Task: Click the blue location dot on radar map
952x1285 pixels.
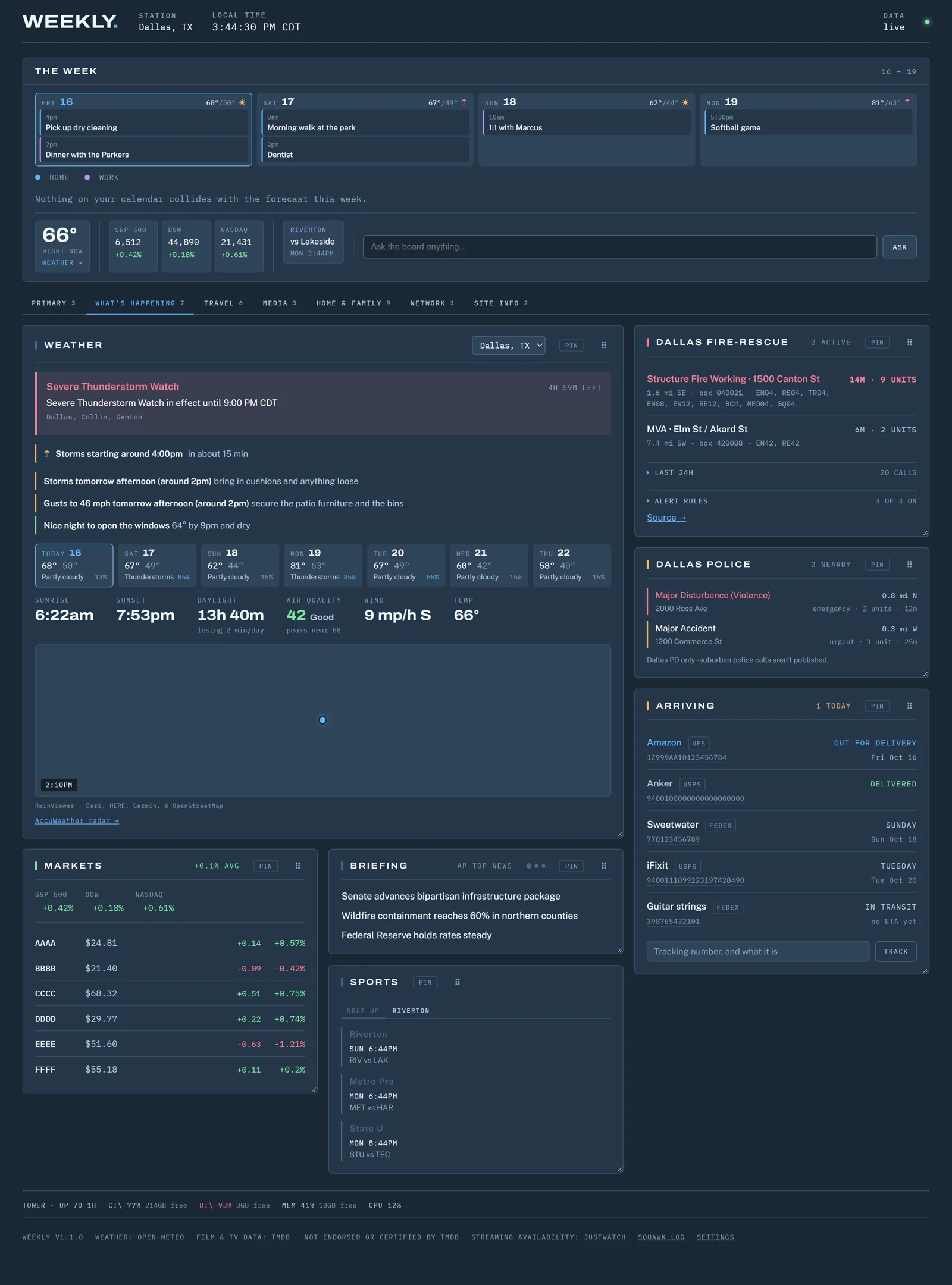Action: pos(322,720)
